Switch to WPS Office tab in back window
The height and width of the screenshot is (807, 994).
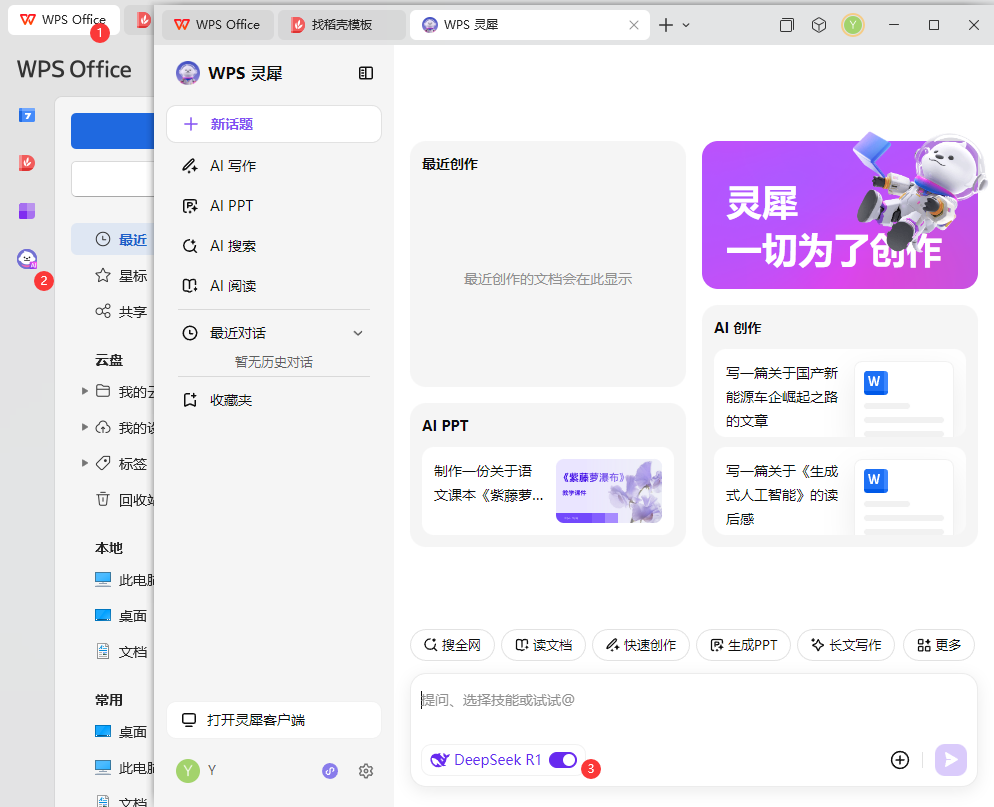(63, 20)
